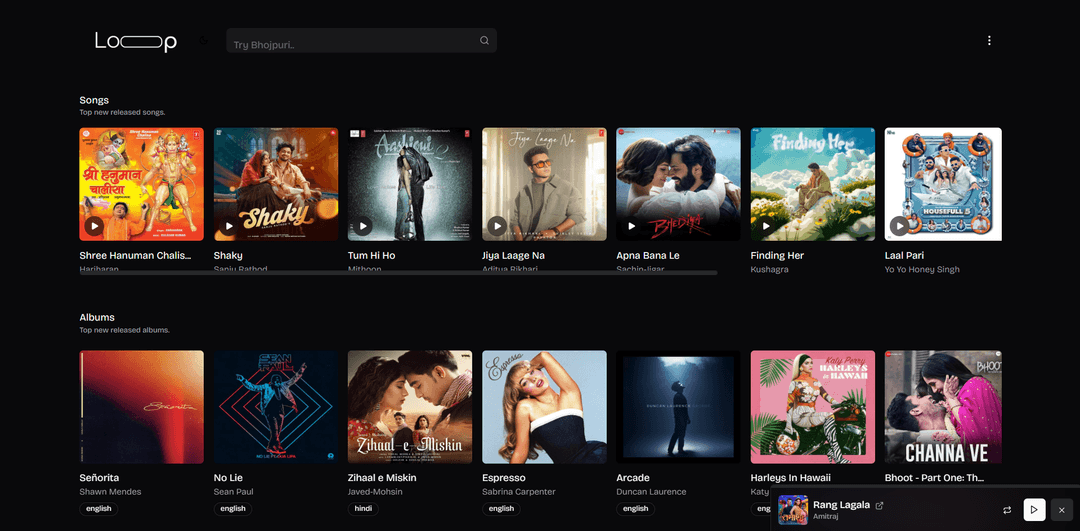Play the Jiya Laage Na track
This screenshot has height=531, width=1080.
[x=497, y=226]
